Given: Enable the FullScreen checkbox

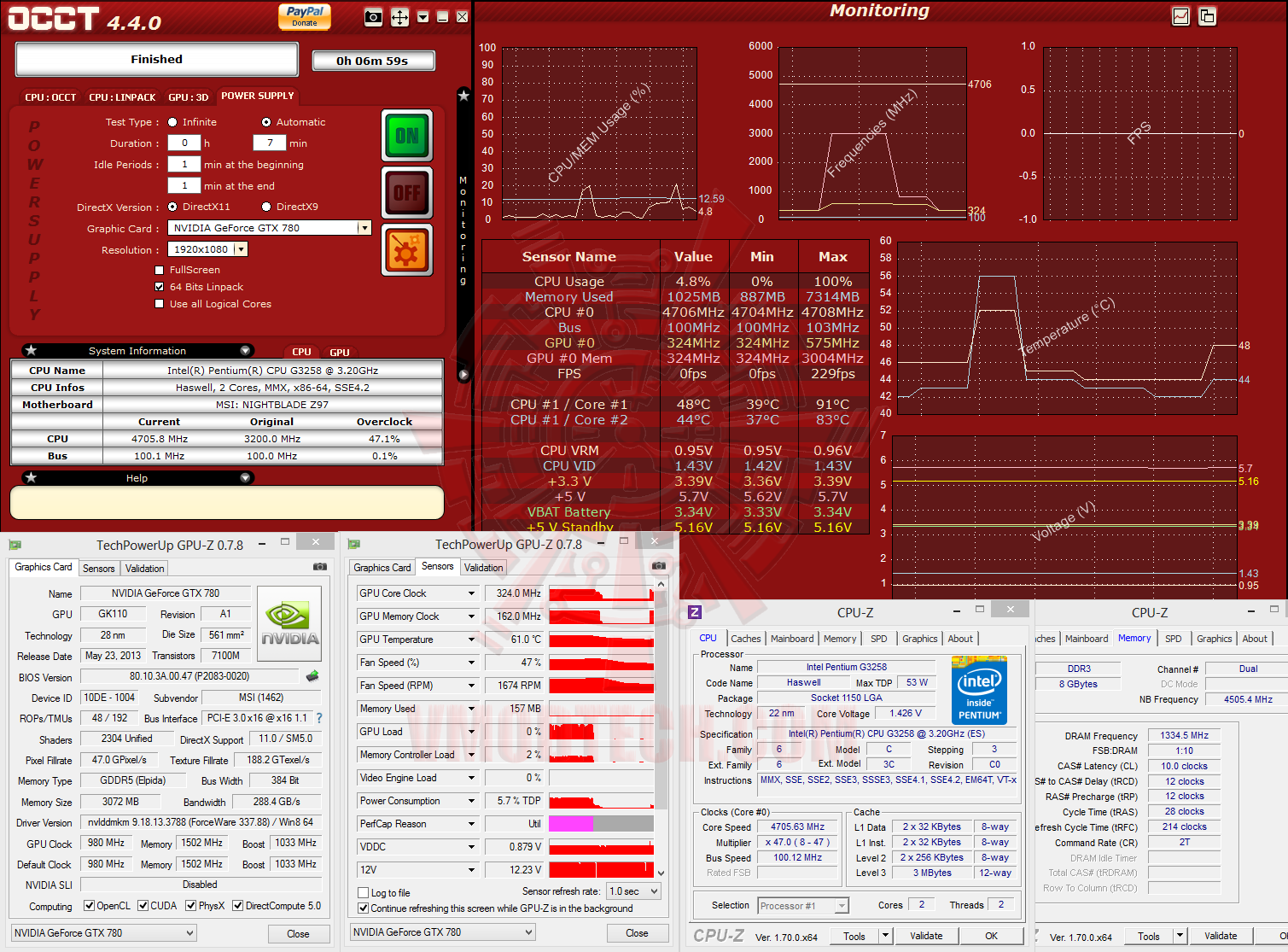Looking at the screenshot, I should (x=159, y=270).
